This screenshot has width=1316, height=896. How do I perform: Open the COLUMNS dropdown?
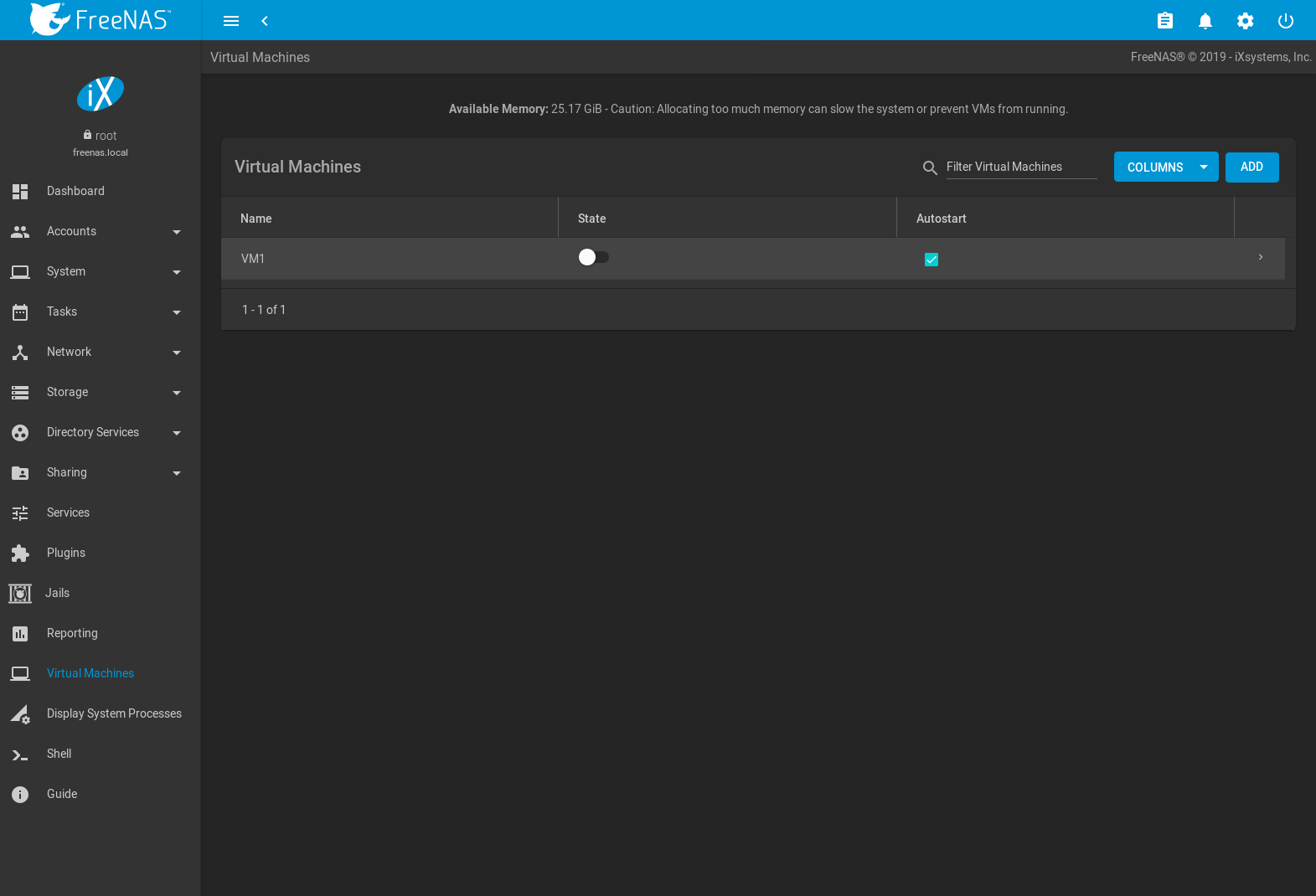pos(1165,167)
